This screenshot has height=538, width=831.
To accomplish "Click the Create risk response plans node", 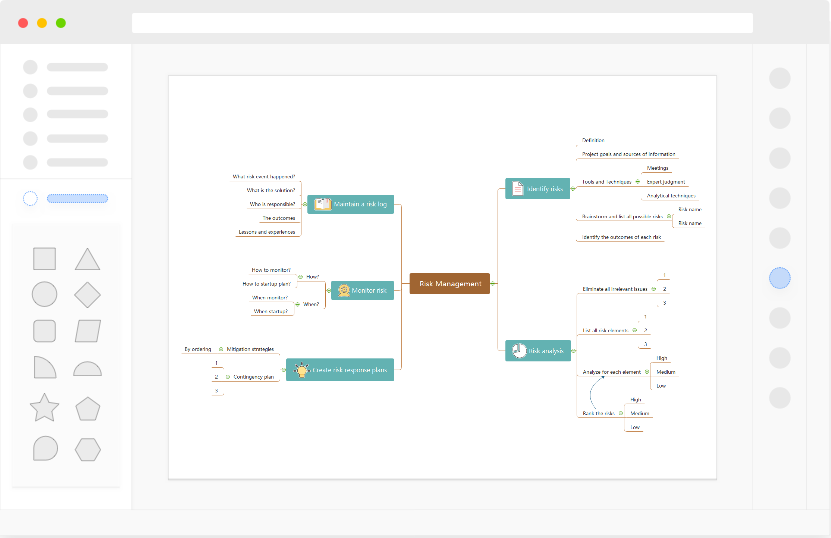I will (x=340, y=370).
